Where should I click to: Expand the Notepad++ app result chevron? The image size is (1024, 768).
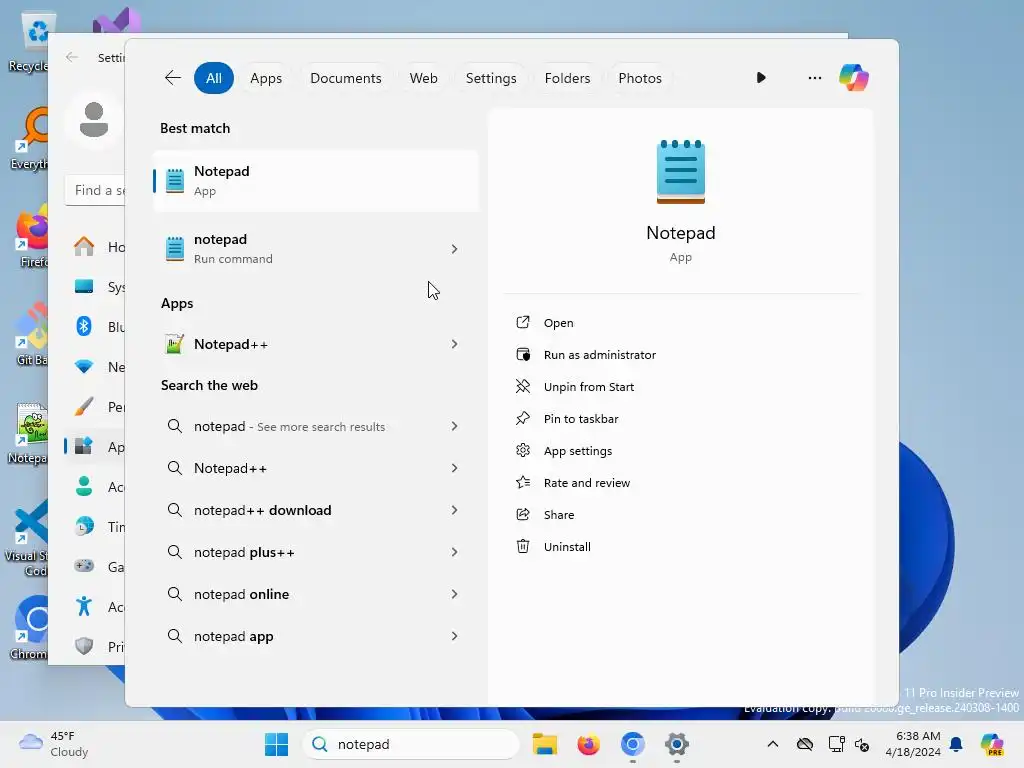click(x=454, y=344)
